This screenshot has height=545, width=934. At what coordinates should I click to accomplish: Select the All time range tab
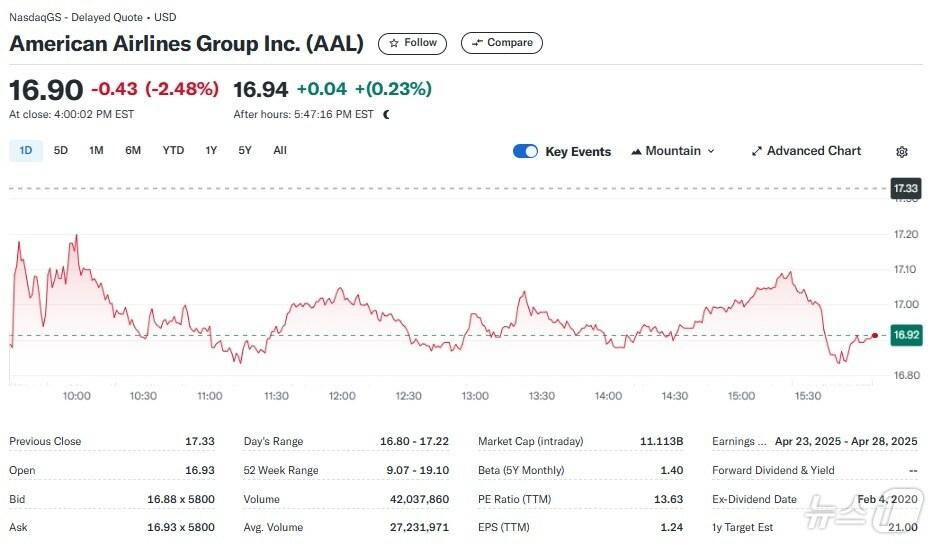point(280,151)
